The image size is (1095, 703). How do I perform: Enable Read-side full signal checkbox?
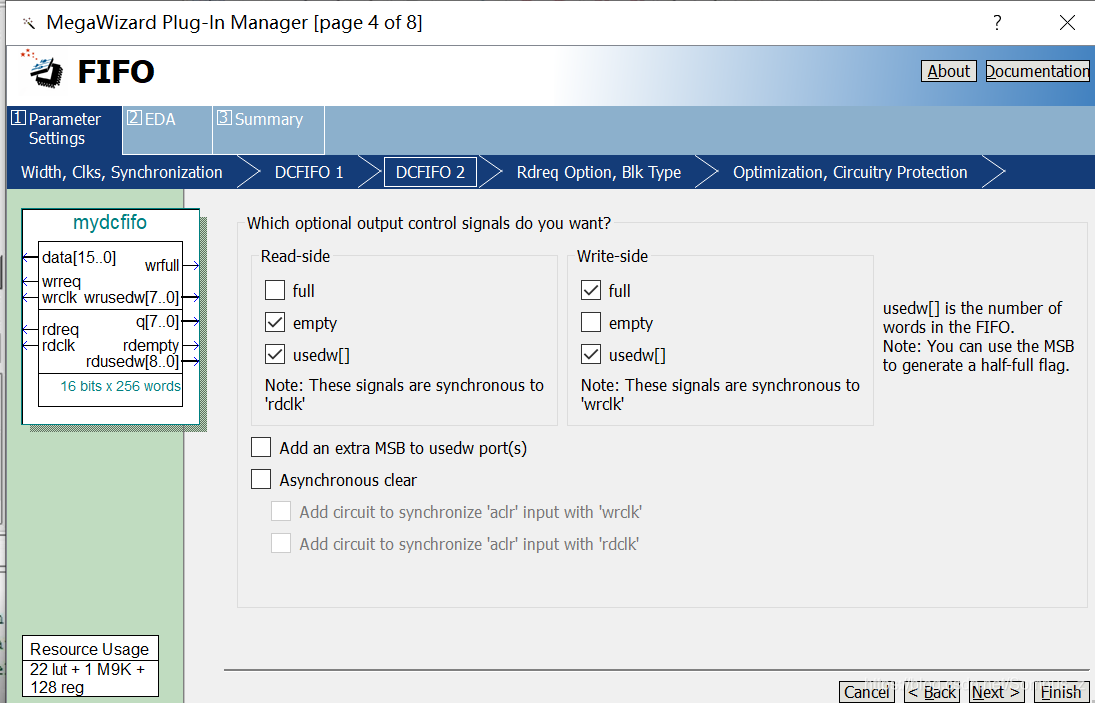(x=275, y=290)
